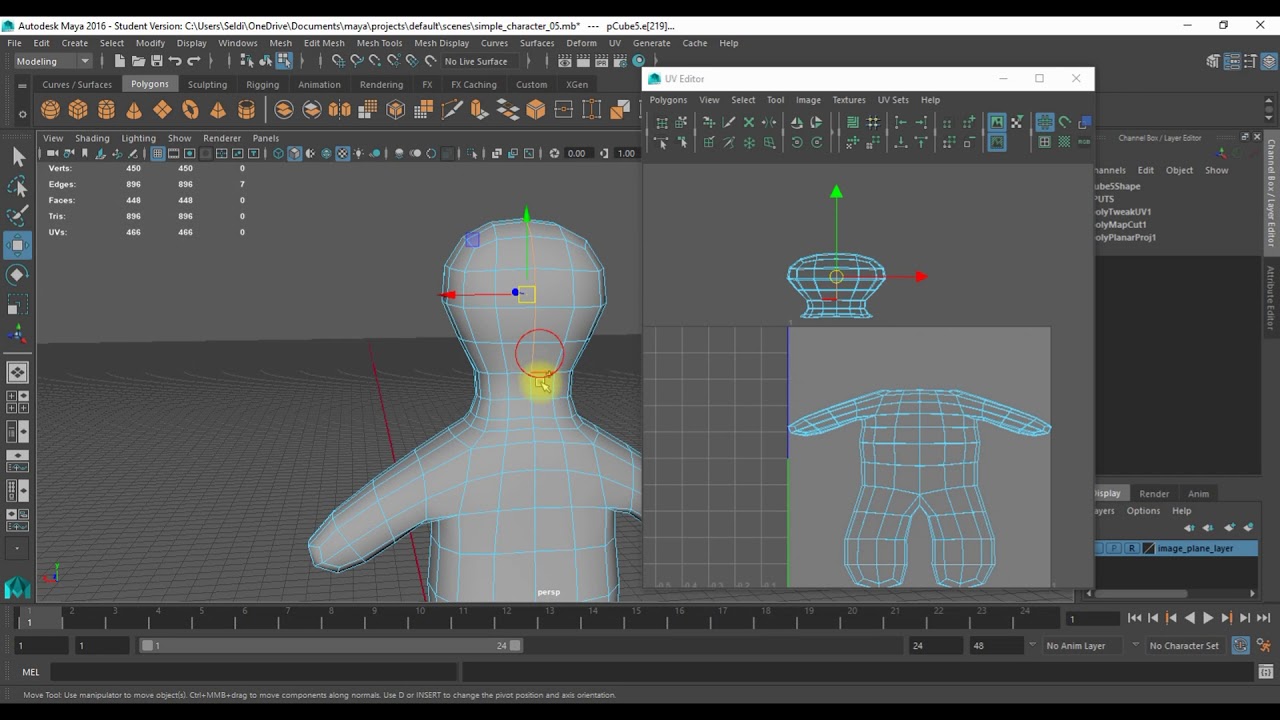Click the MEL command line input field
The image size is (1280, 720).
pos(254,672)
